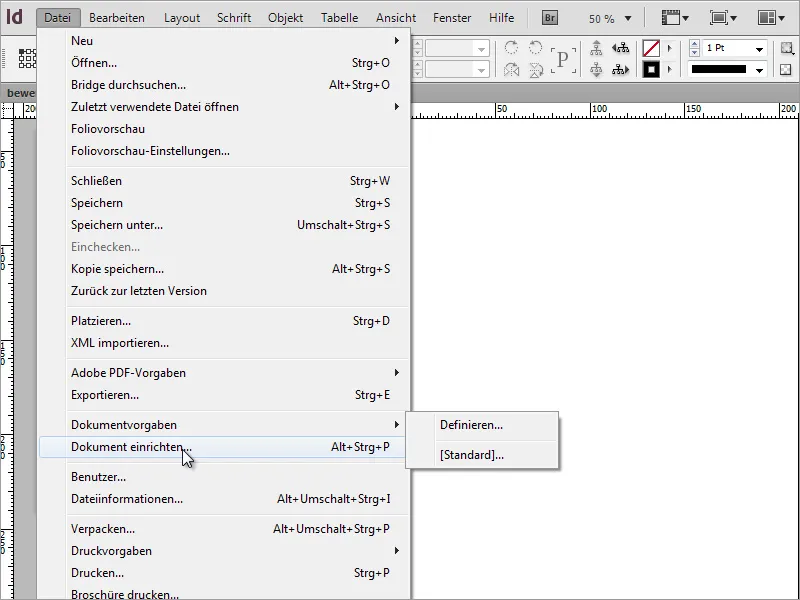The width and height of the screenshot is (800, 600).
Task: Increase stroke weight with stepper arrow
Action: pos(694,44)
